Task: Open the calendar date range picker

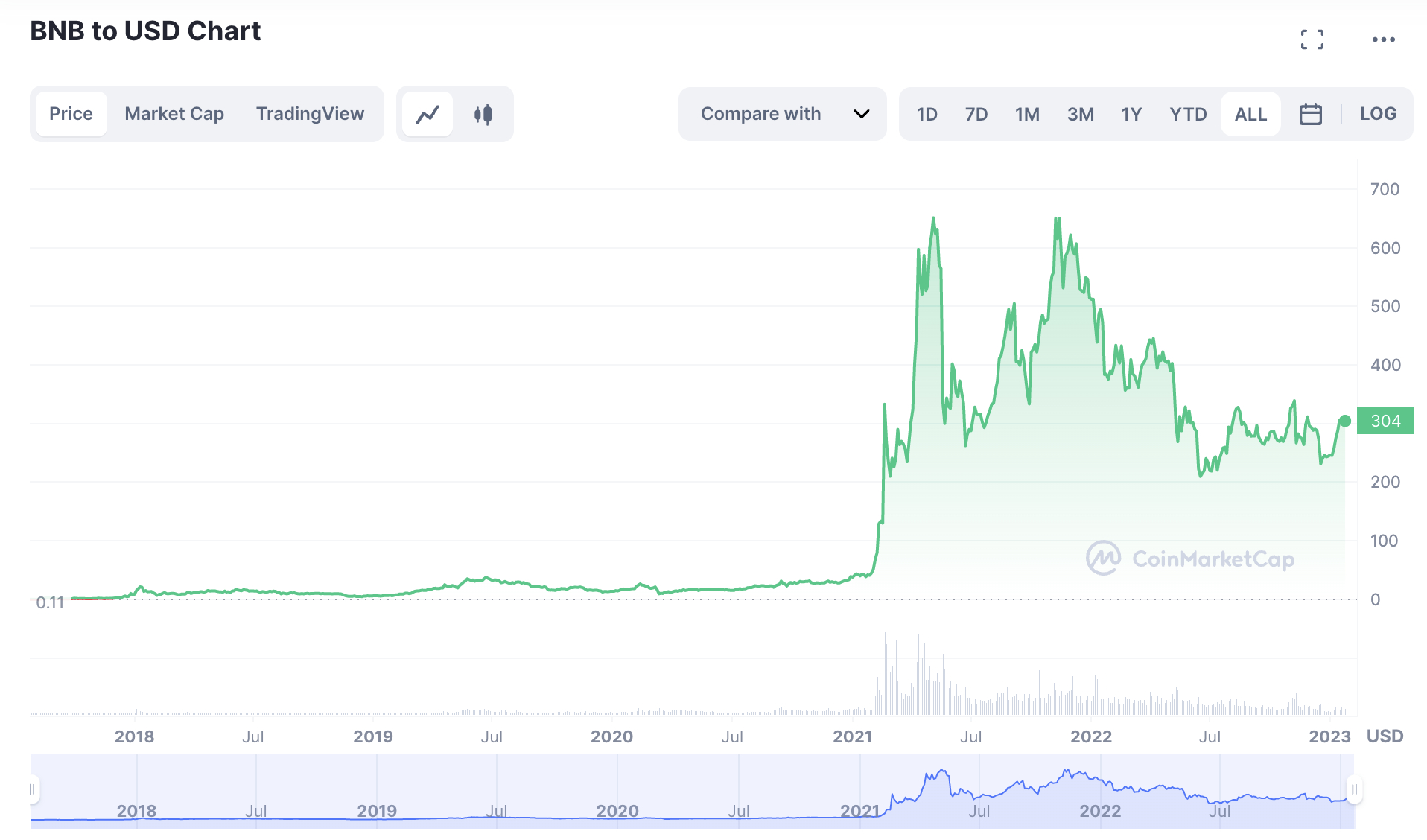Action: click(x=1310, y=114)
